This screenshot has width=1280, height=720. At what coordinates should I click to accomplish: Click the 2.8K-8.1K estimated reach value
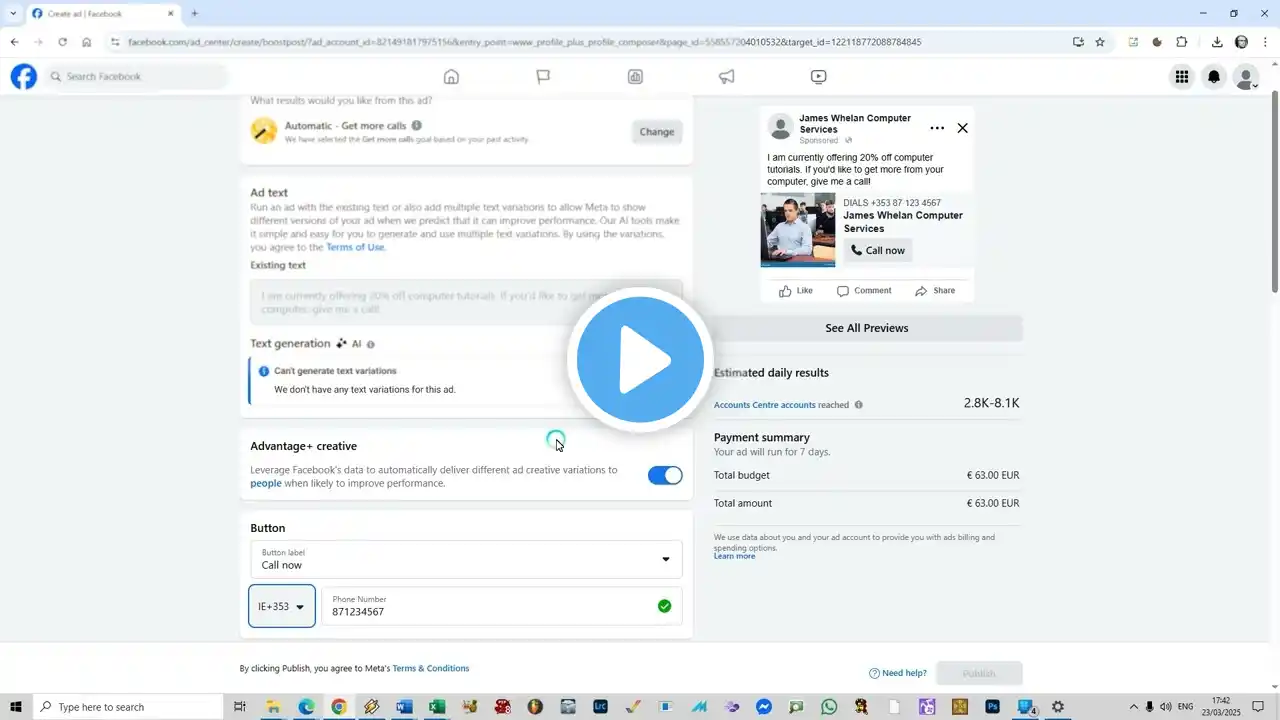(x=992, y=403)
